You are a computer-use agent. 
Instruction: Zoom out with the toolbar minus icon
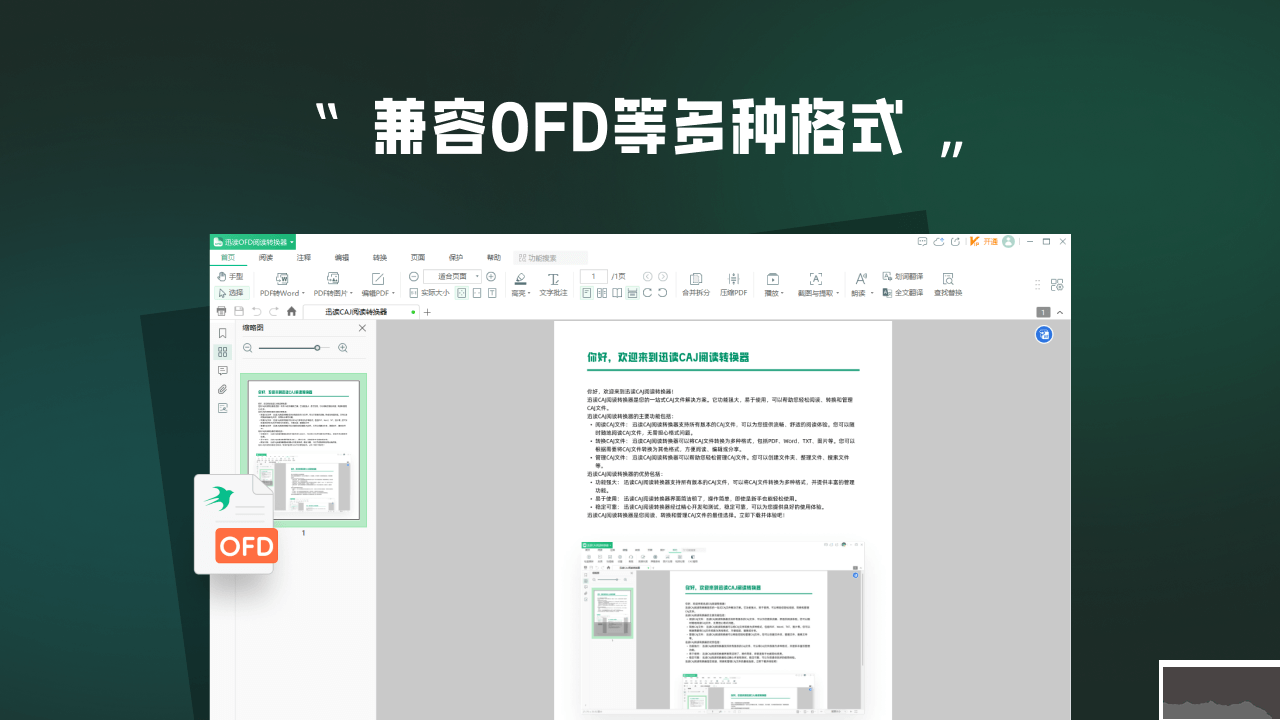(x=414, y=276)
